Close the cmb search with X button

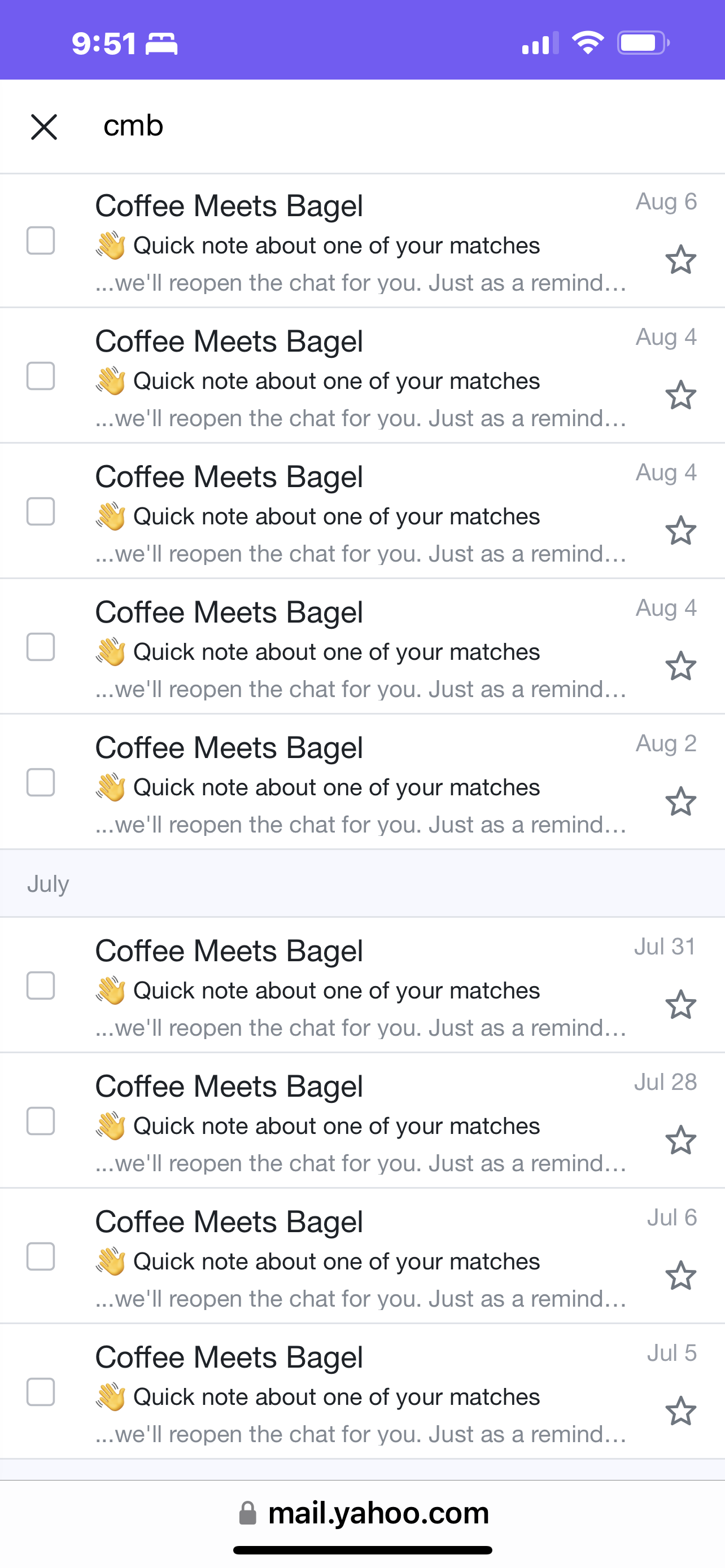pyautogui.click(x=44, y=126)
